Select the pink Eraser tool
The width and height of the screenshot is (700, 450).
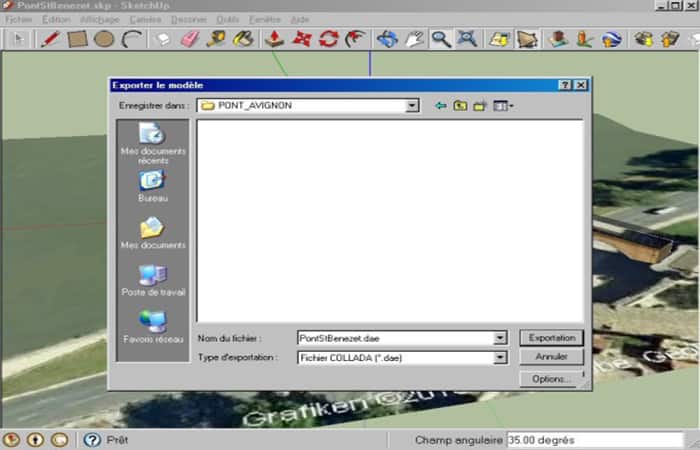click(190, 39)
